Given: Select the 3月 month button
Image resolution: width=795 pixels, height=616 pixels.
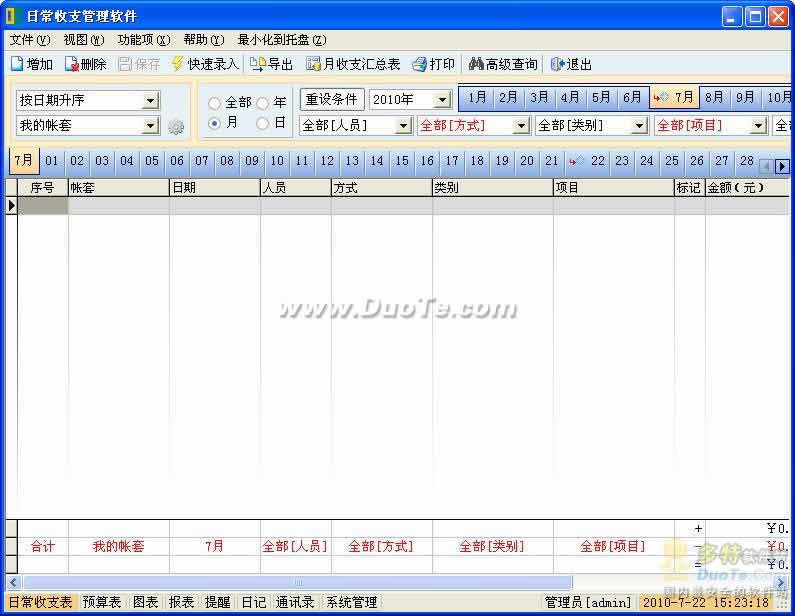Looking at the screenshot, I should (539, 98).
